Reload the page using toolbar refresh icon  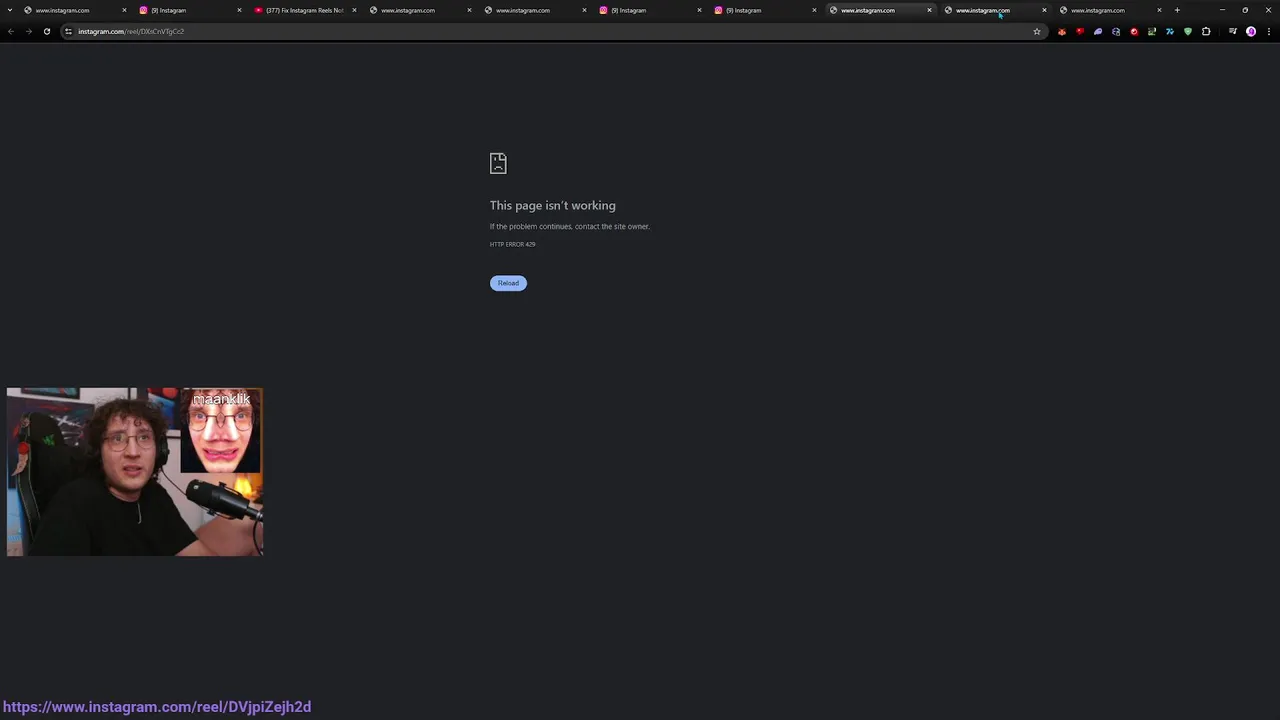coord(46,31)
